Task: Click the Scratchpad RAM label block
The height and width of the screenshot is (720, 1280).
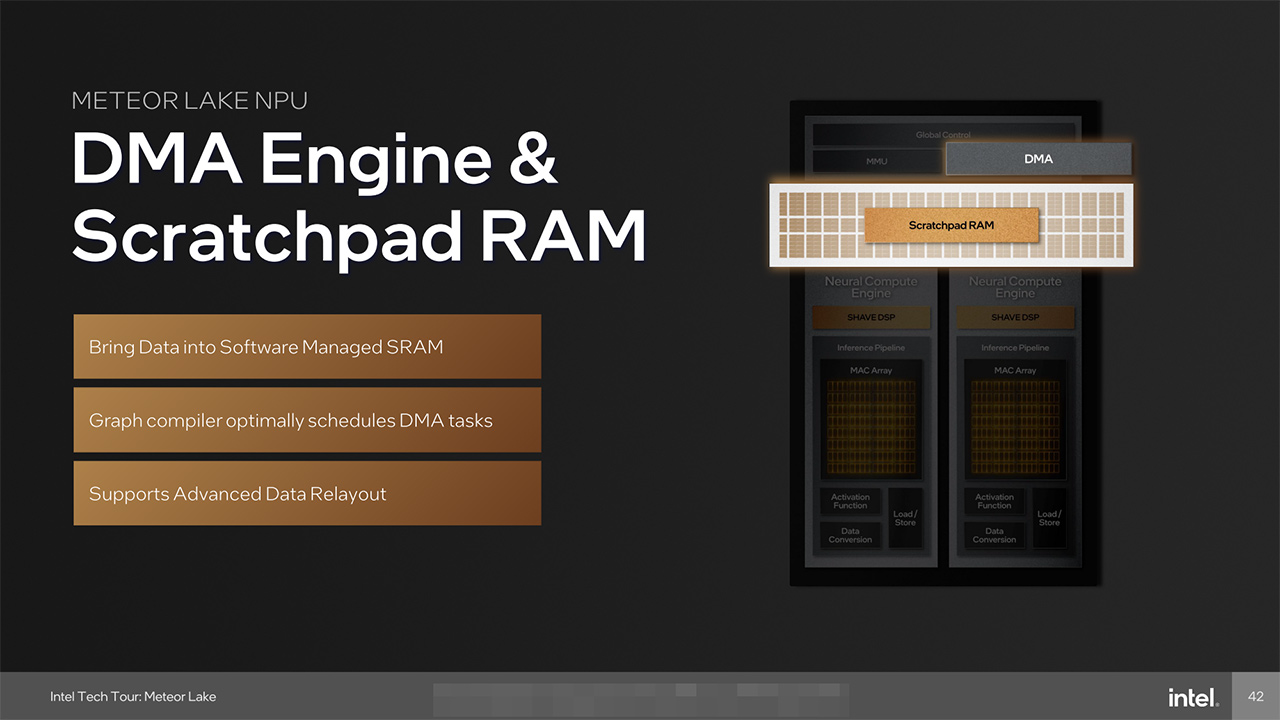Action: [951, 225]
